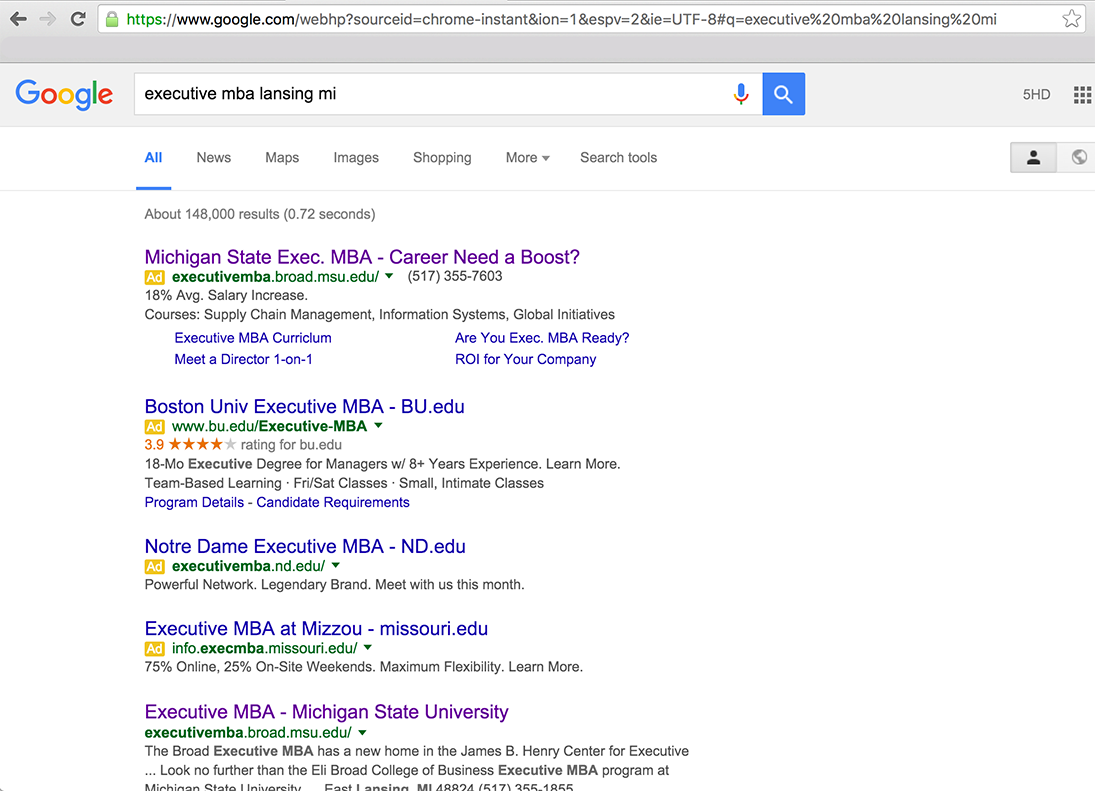Click the blue search magnifier button
Screen dimensions: 1095x791
[784, 94]
